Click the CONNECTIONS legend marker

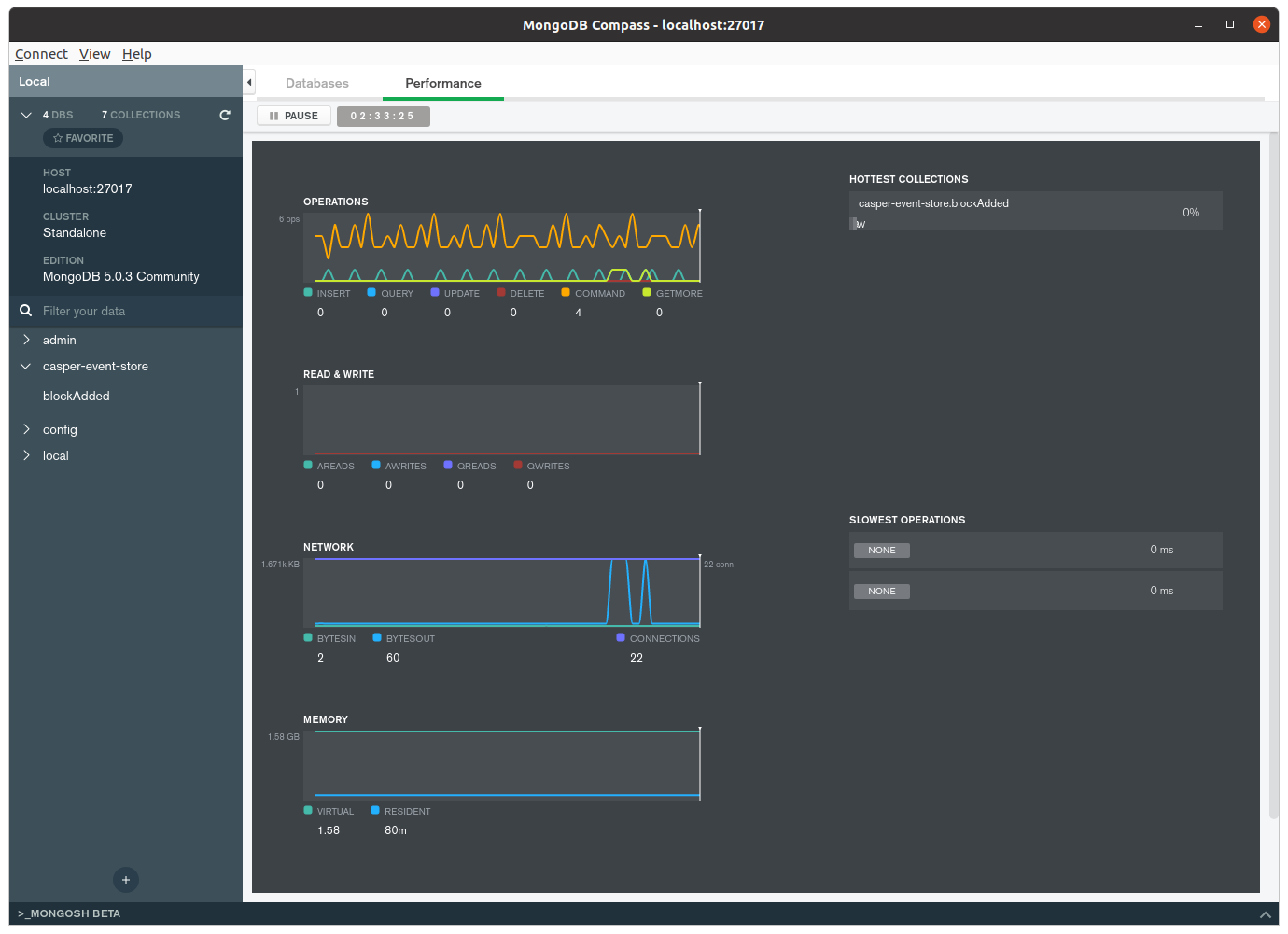tap(621, 637)
